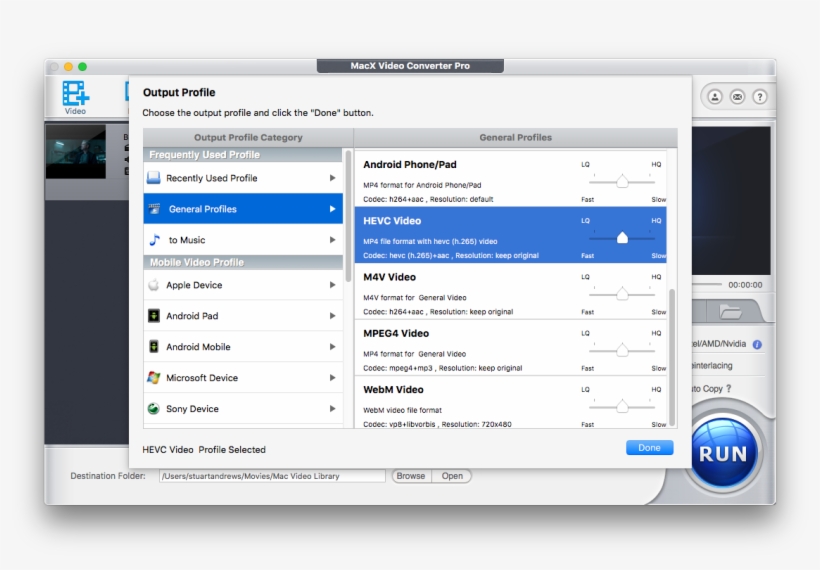Expand Android Mobile arrow
The image size is (820, 570).
point(332,347)
